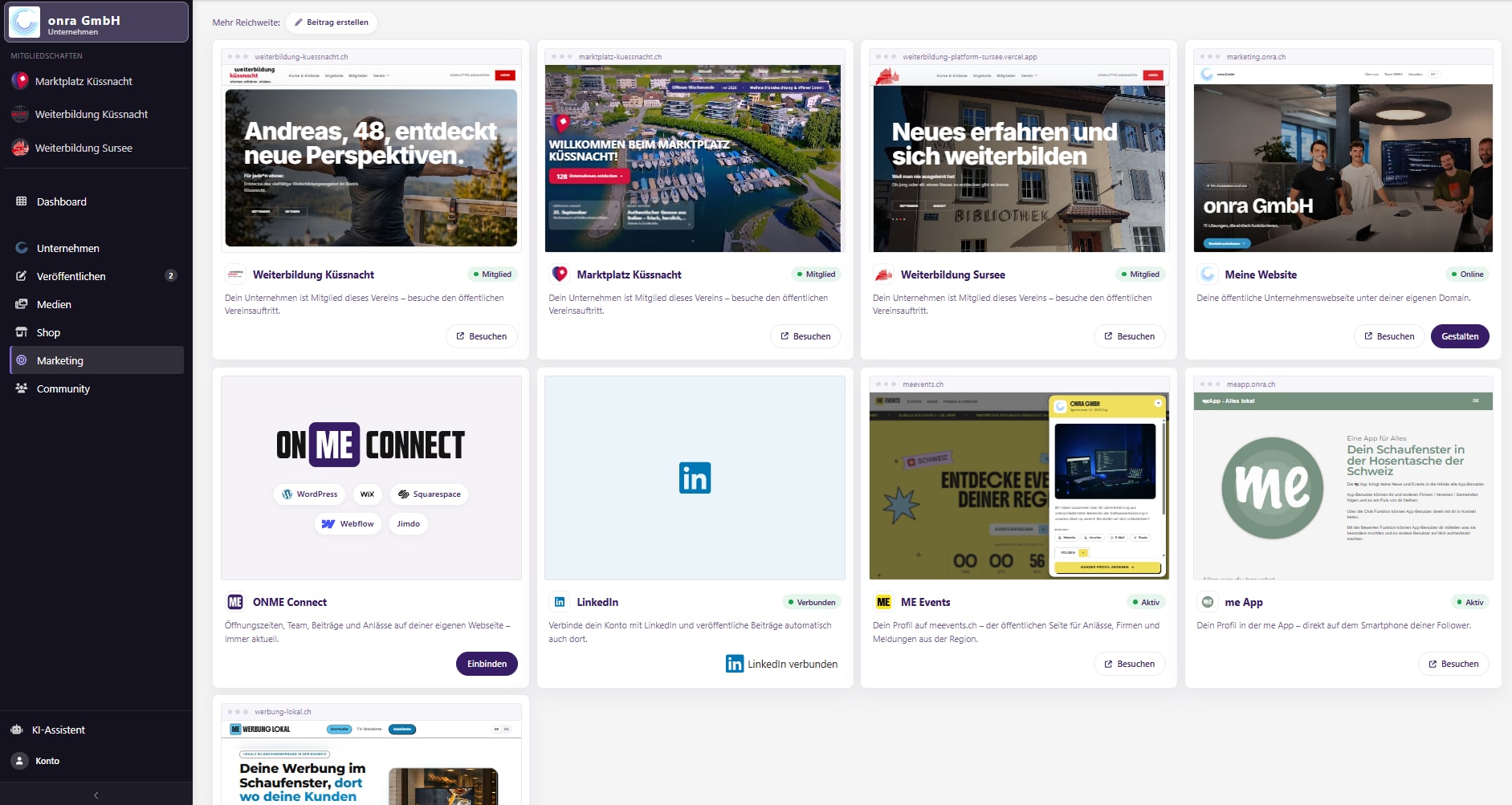Click the Konto user avatar icon
The width and height of the screenshot is (1512, 805).
point(19,761)
